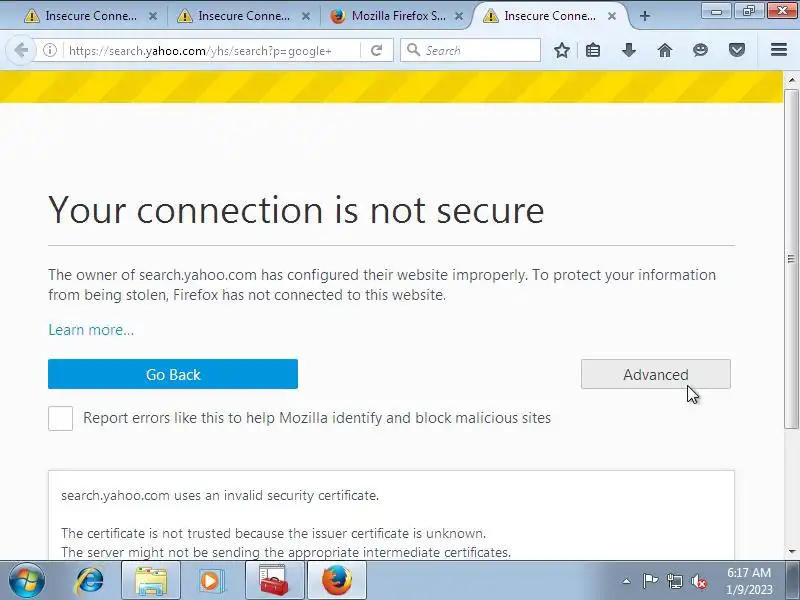The image size is (800, 600).
Task: Click the Firefox taskbar icon
Action: coord(337,581)
